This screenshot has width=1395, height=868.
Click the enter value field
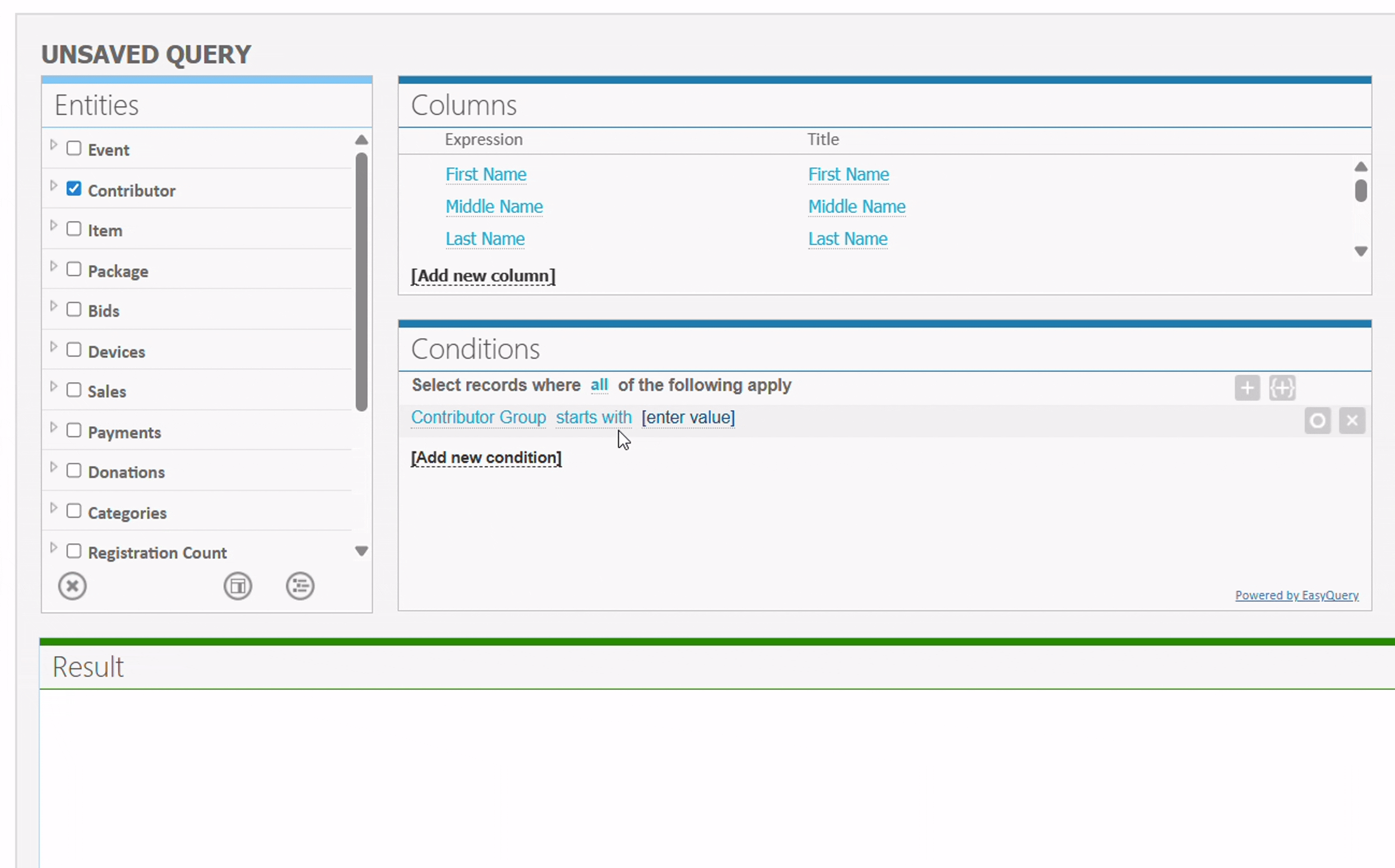point(688,417)
